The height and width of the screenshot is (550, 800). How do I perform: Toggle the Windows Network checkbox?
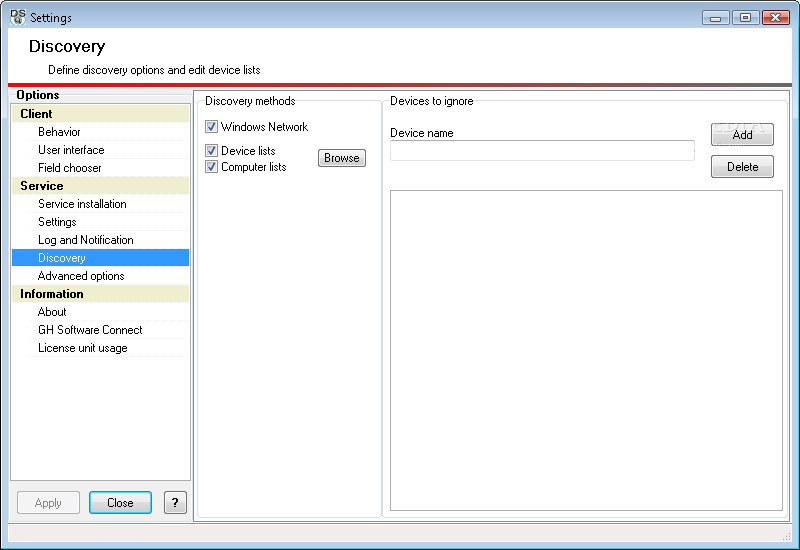(x=211, y=126)
